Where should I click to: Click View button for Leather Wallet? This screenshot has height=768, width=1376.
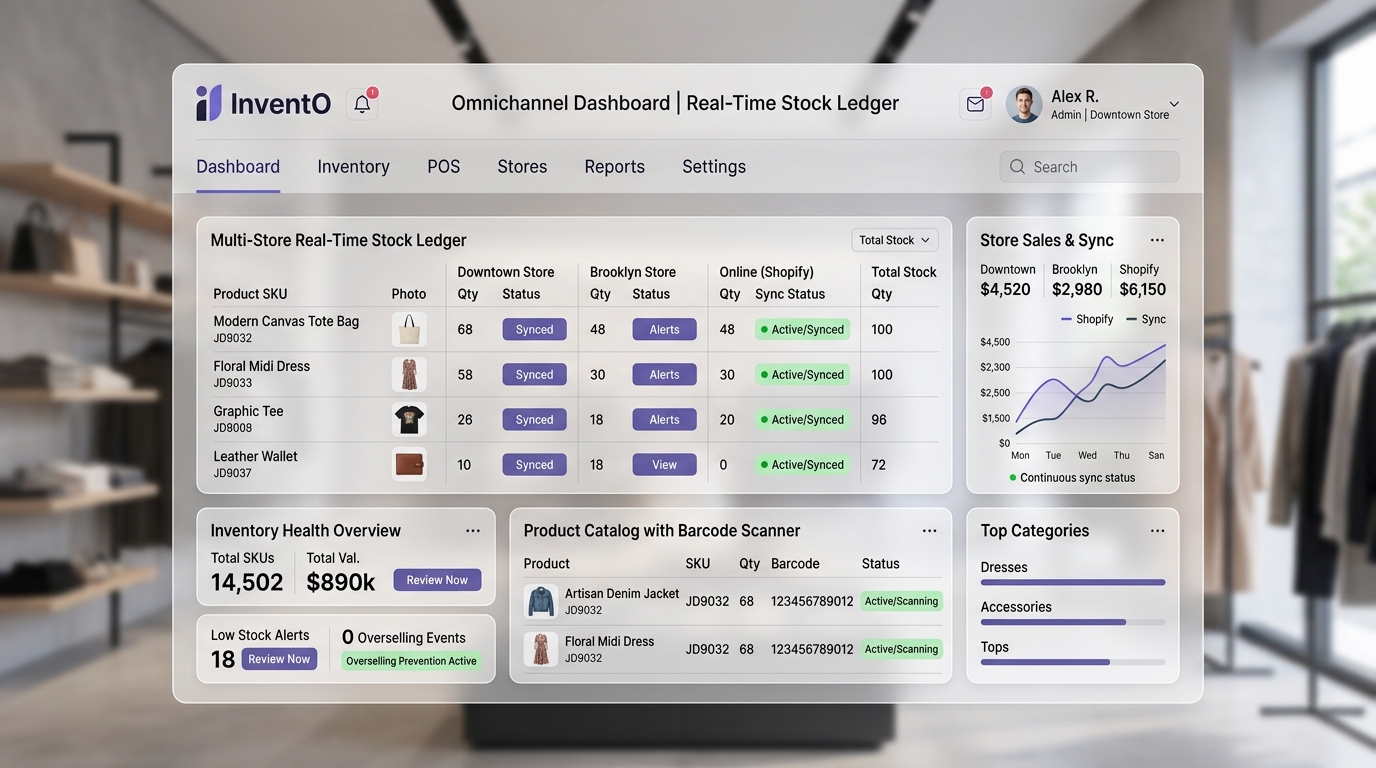(x=664, y=464)
